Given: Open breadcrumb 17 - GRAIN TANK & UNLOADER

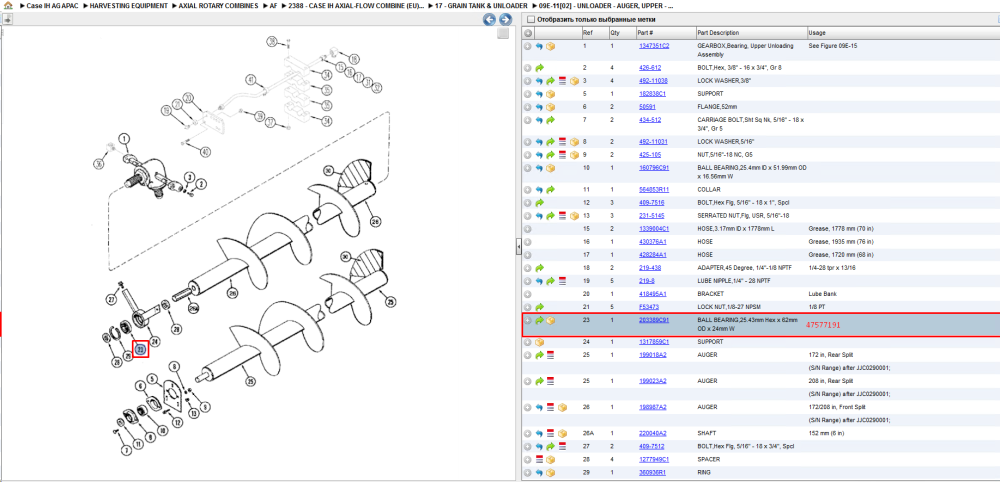Looking at the screenshot, I should click(482, 5).
